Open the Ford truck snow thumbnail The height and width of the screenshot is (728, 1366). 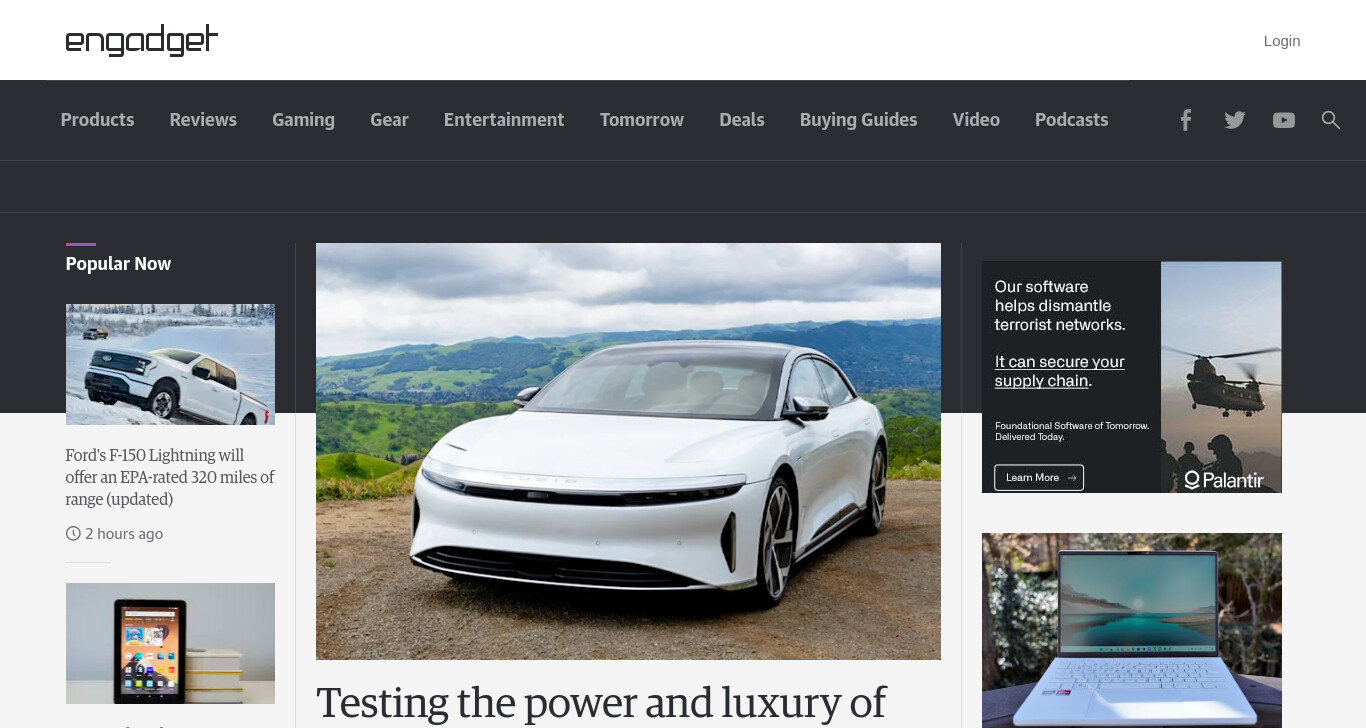(x=170, y=364)
